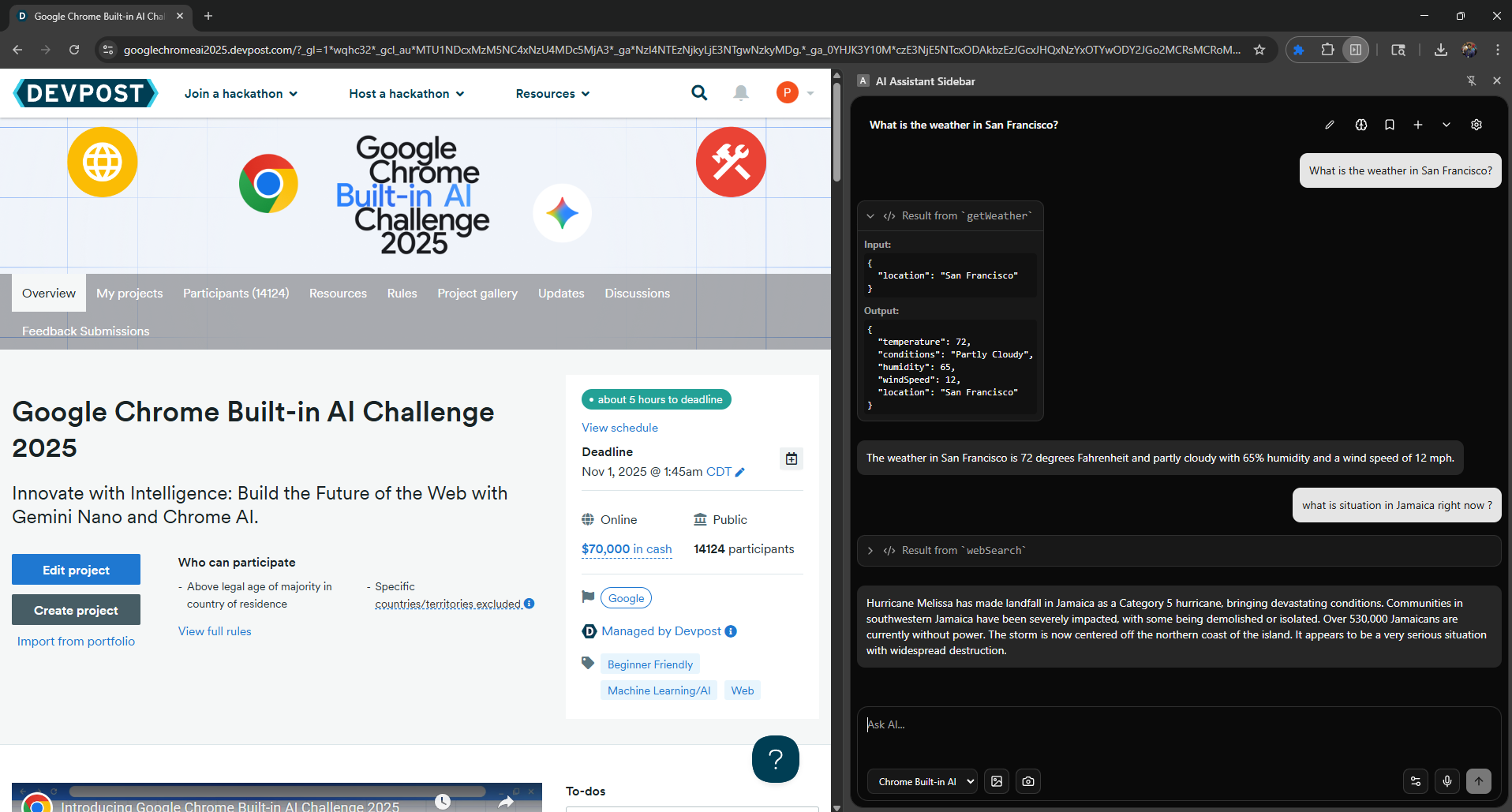The width and height of the screenshot is (1512, 812).
Task: Open the Chrome three-dot menu
Action: 1498,50
